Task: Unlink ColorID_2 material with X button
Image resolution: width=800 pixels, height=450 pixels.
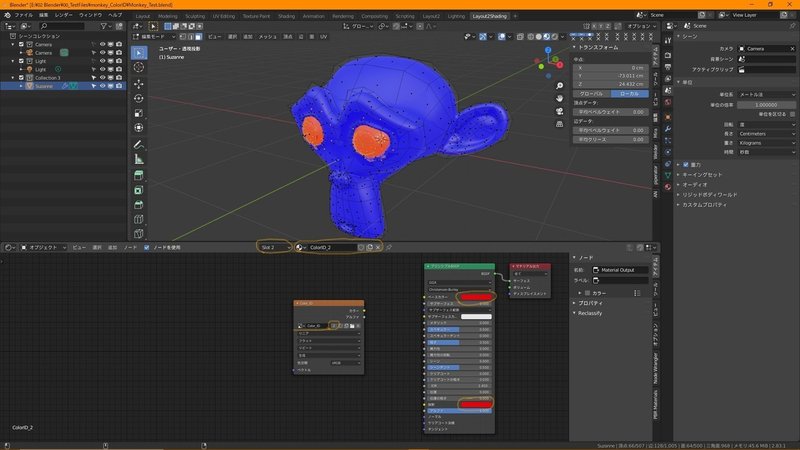Action: pos(378,247)
